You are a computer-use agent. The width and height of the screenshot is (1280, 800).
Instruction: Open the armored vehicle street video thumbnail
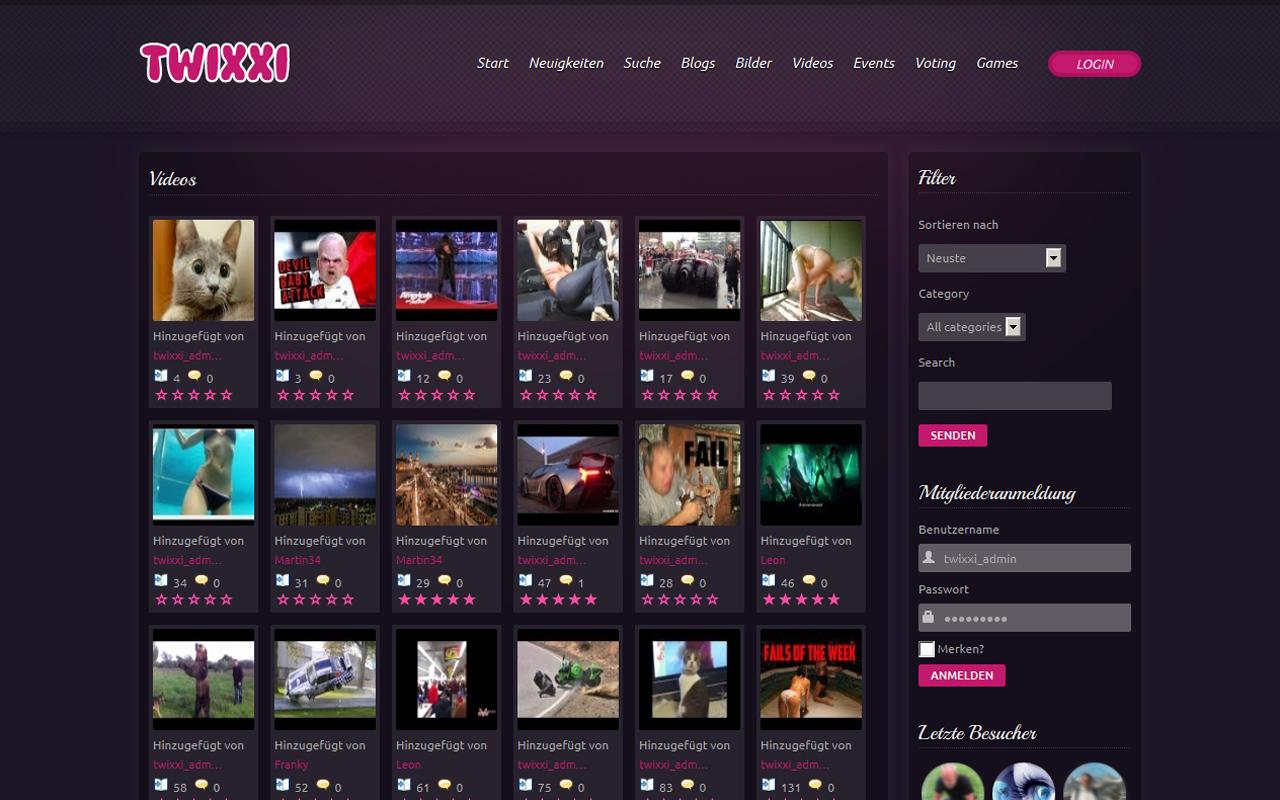click(689, 271)
